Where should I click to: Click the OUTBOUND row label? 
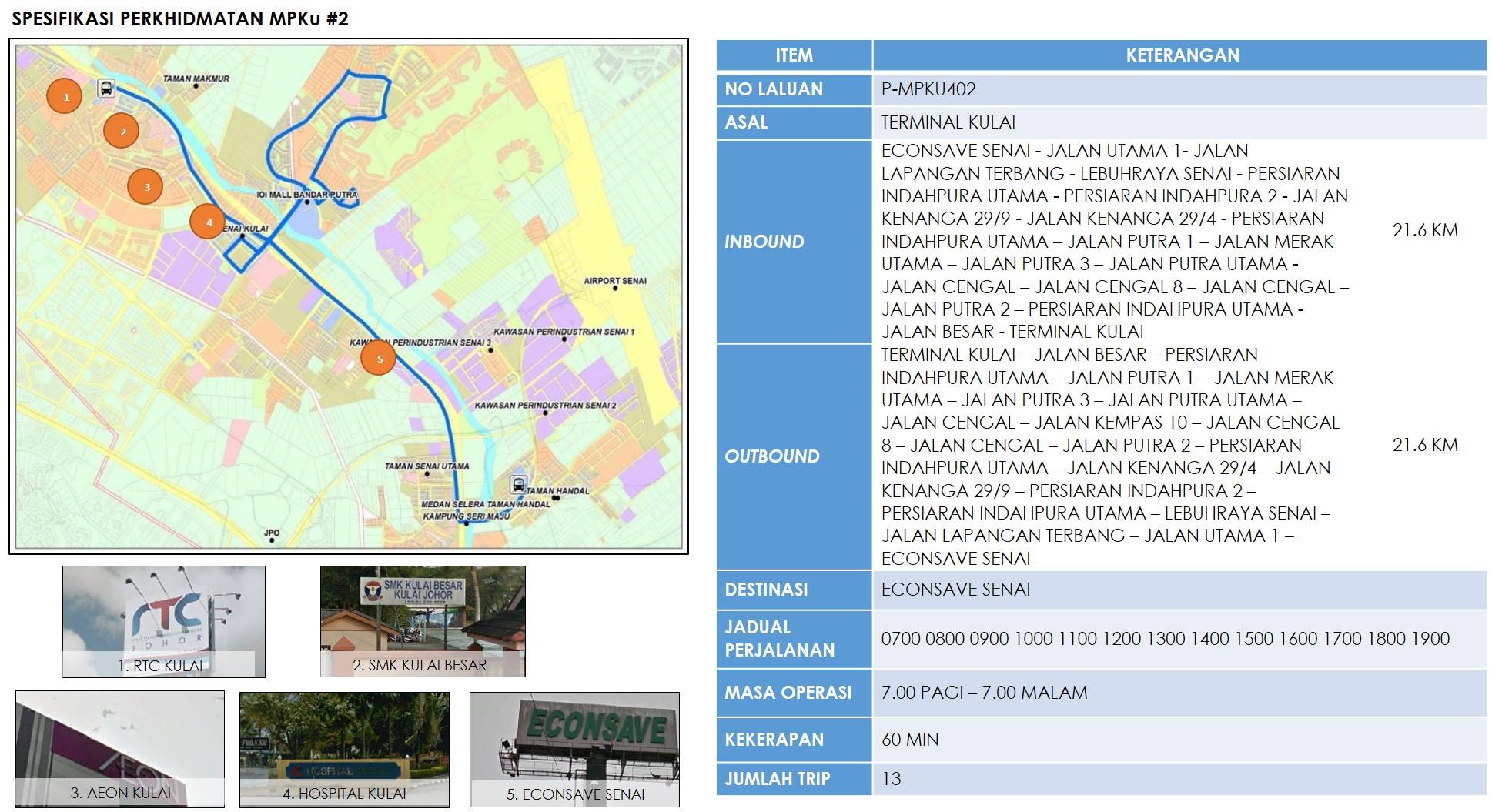(x=771, y=456)
